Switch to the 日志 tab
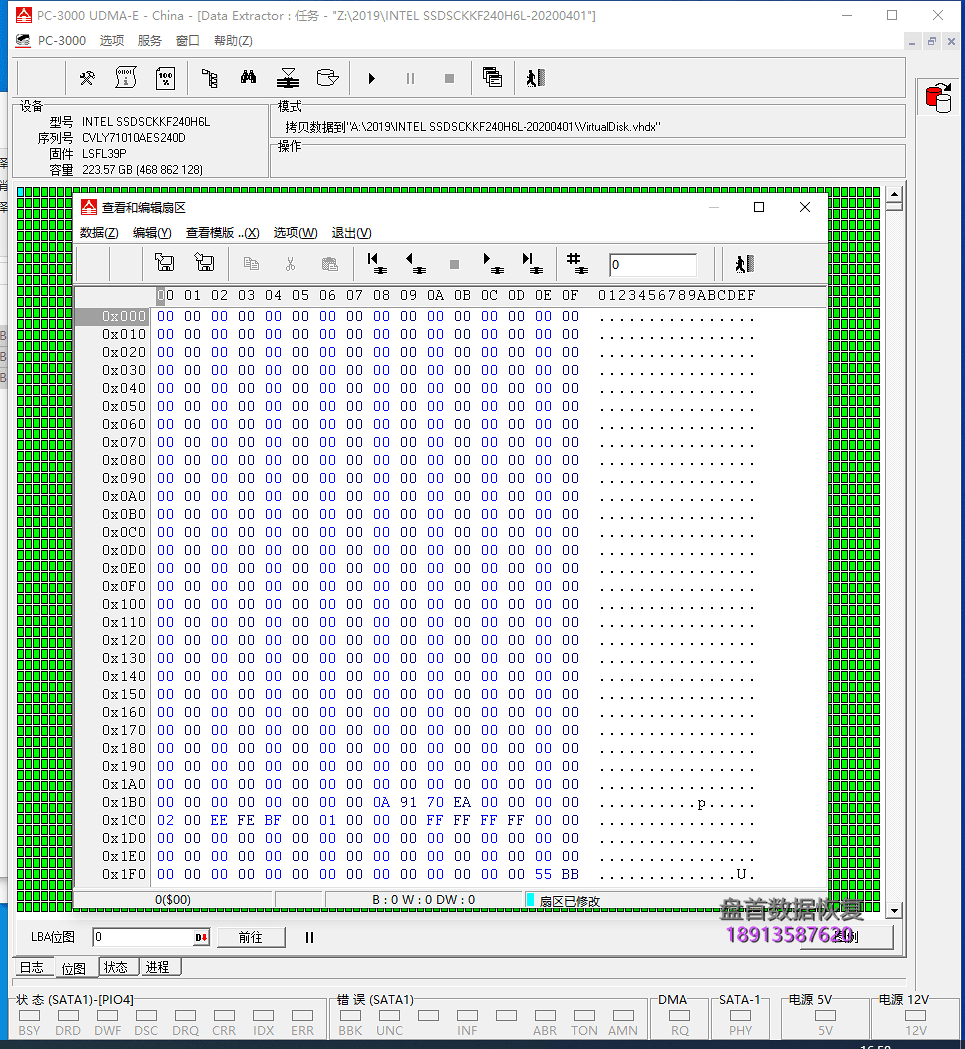Screen dimensions: 965x1049 point(32,967)
